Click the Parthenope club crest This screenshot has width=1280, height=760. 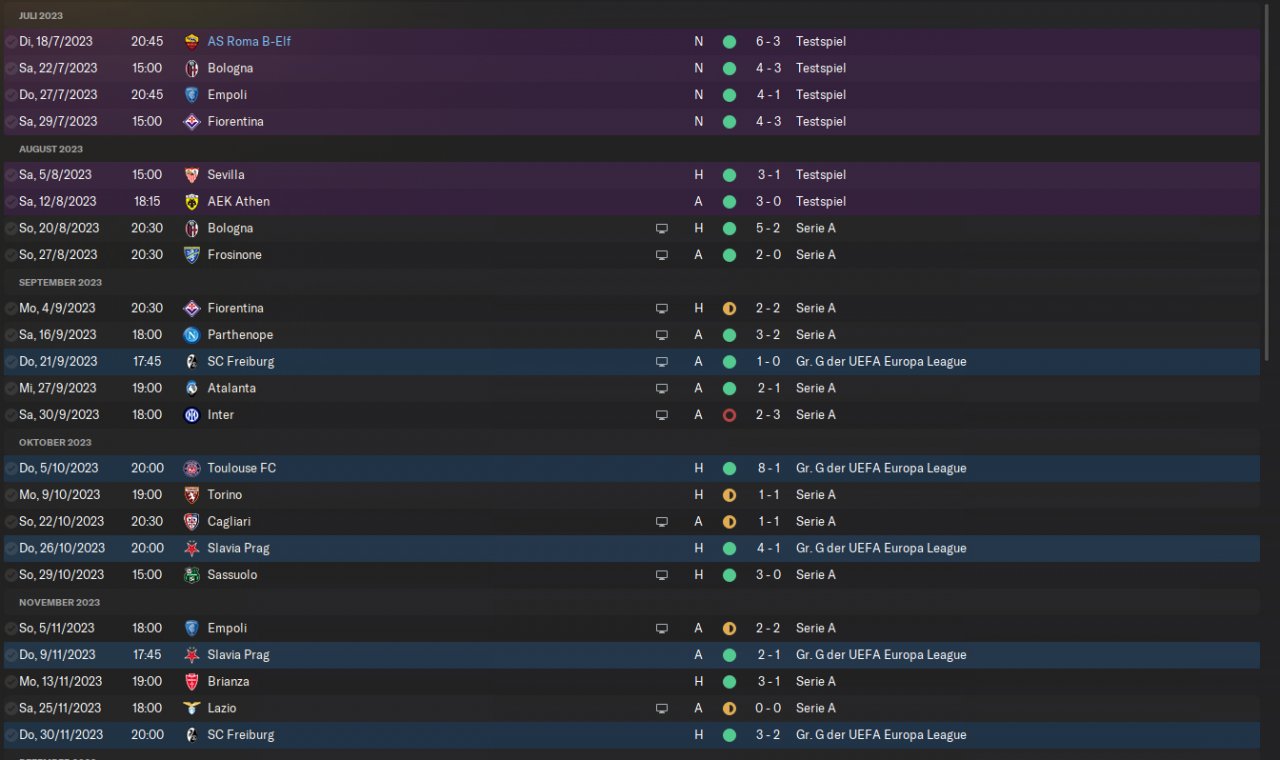pyautogui.click(x=192, y=335)
